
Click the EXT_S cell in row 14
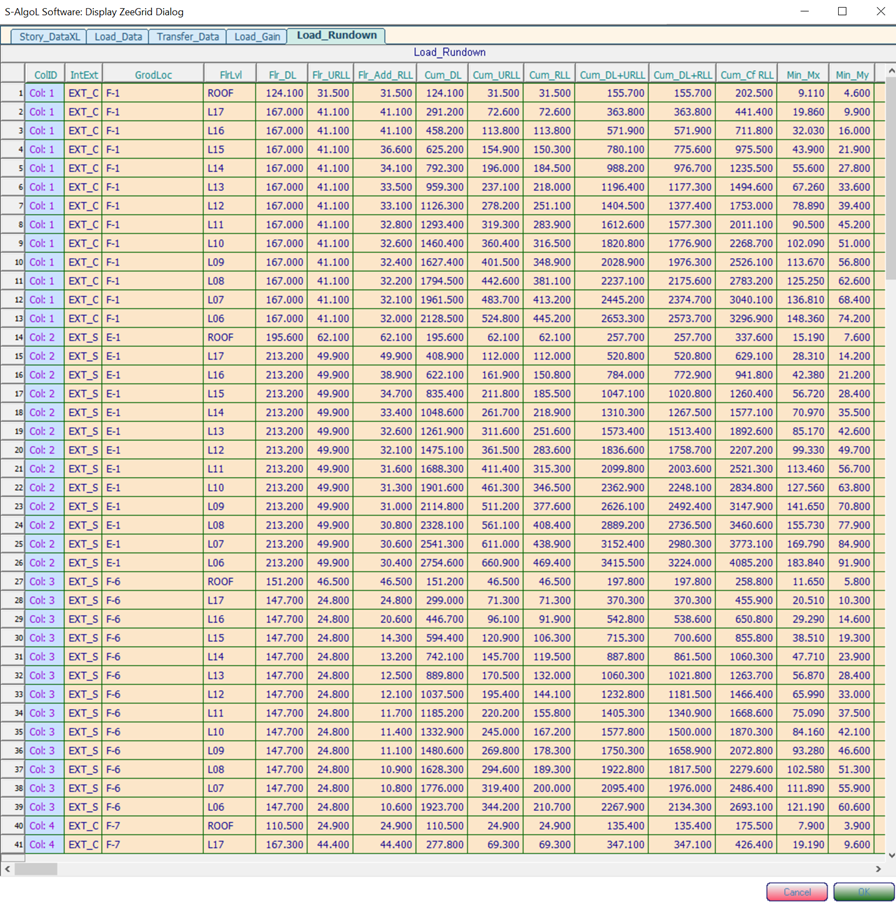coord(84,337)
